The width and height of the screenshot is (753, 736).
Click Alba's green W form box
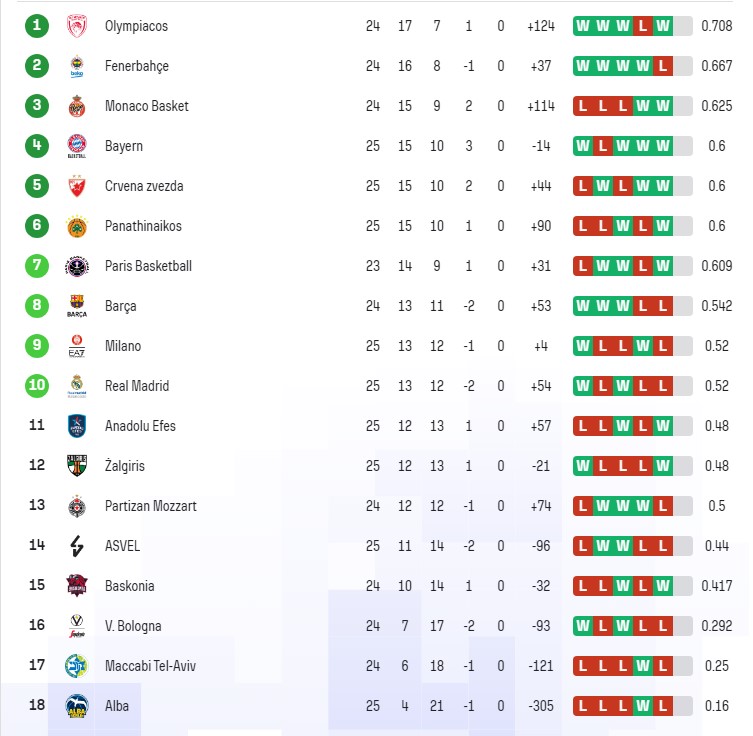coord(643,706)
